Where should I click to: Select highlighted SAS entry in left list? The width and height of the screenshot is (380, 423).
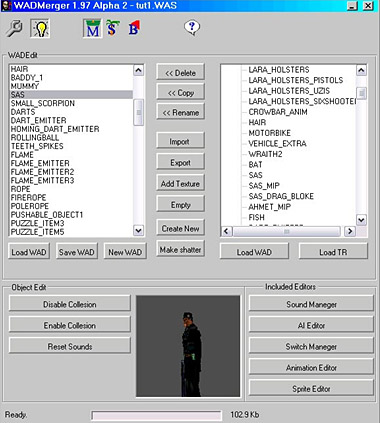[71, 95]
